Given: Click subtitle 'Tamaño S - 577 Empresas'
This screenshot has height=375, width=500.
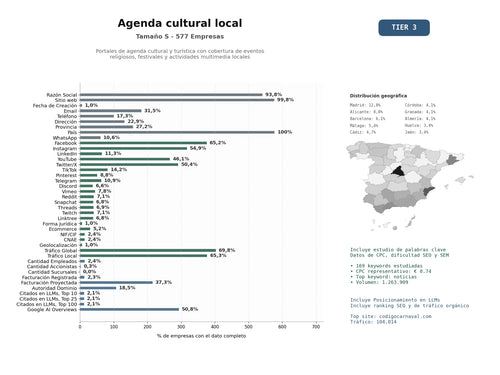Looking at the screenshot, I should [x=180, y=37].
